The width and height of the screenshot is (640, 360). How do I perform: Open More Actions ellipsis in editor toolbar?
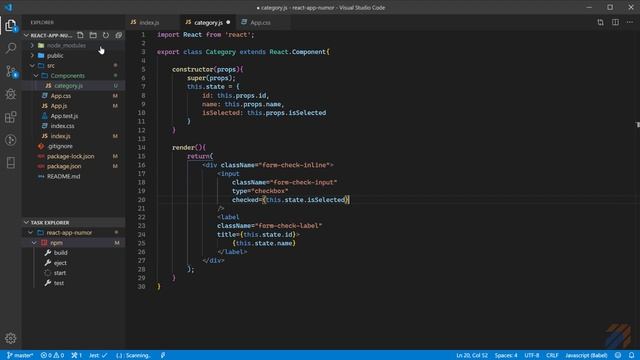pyautogui.click(x=630, y=22)
